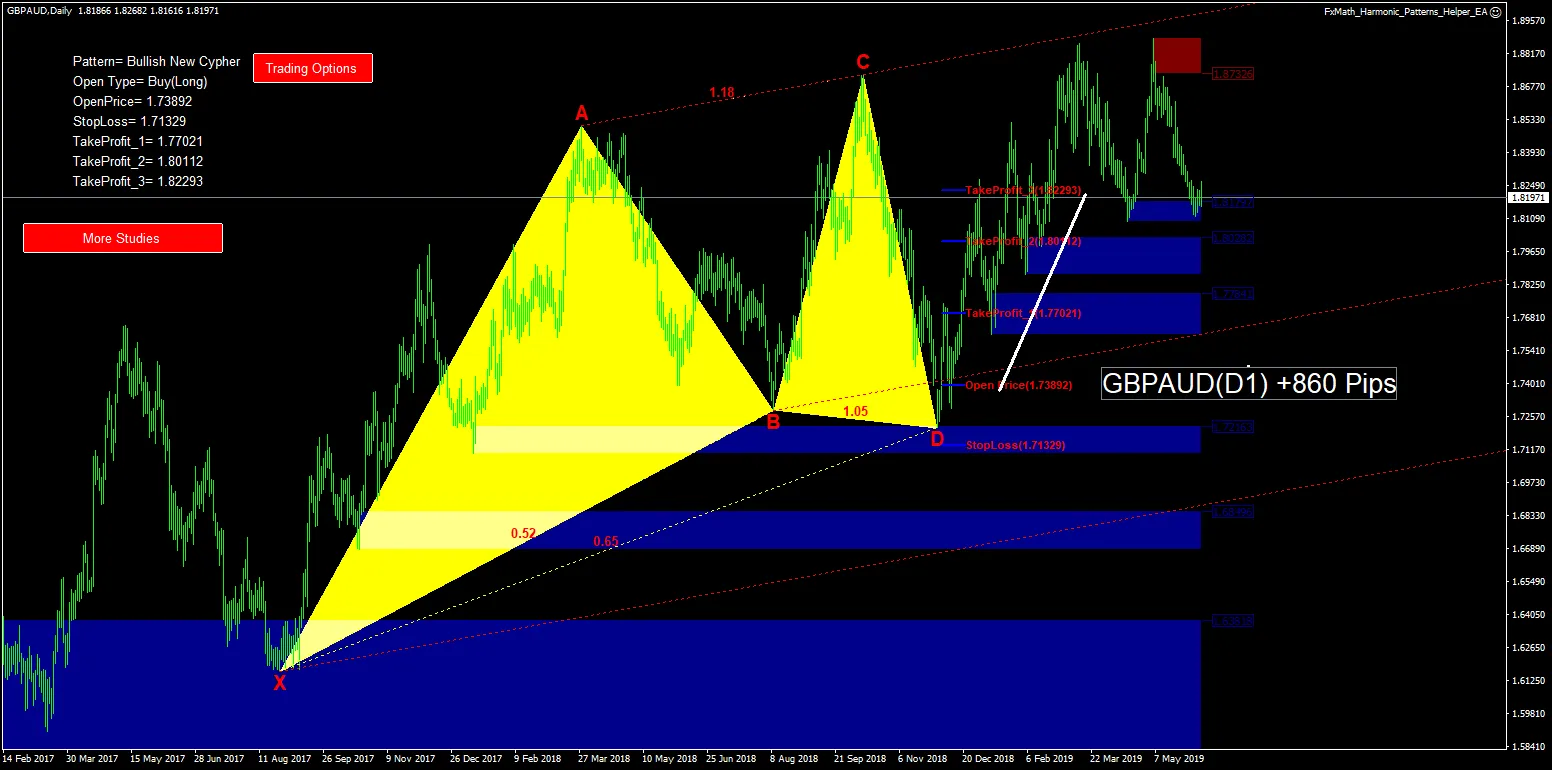The width and height of the screenshot is (1552, 770).
Task: Click the Open Price(1.73892) level label
Action: (1019, 385)
